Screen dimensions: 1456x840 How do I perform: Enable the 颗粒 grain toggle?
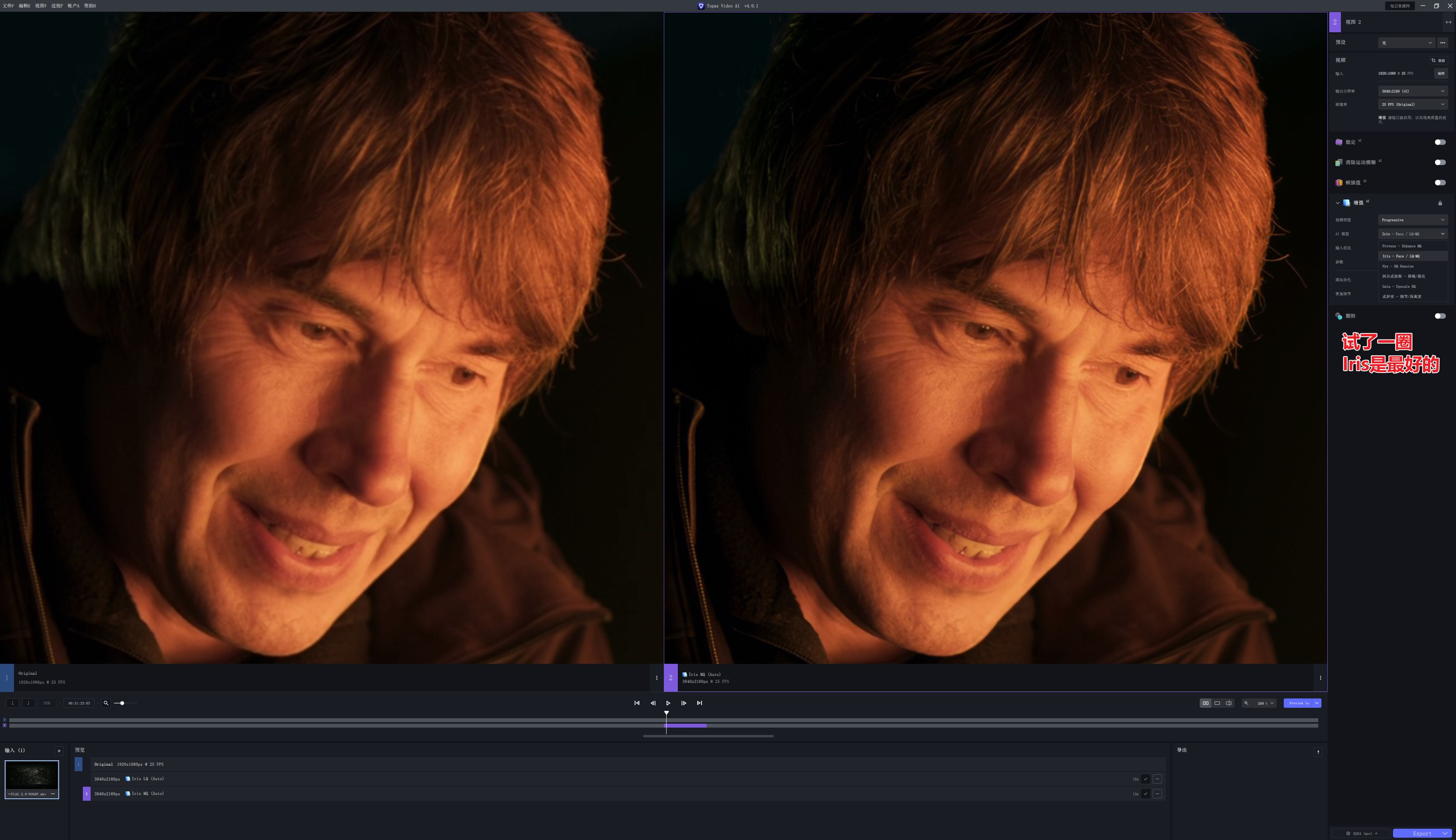point(1440,315)
